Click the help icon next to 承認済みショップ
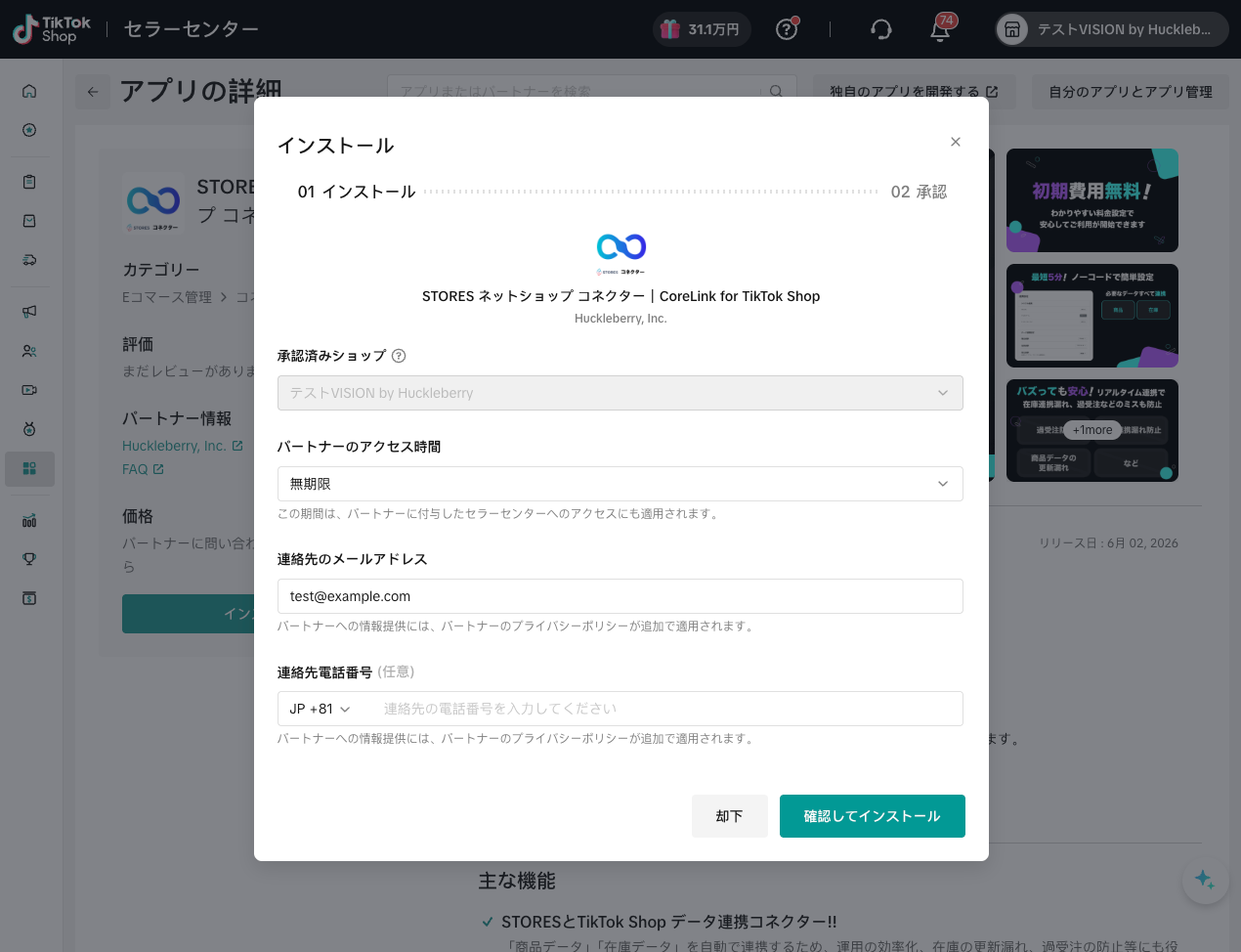This screenshot has width=1241, height=952. click(399, 356)
